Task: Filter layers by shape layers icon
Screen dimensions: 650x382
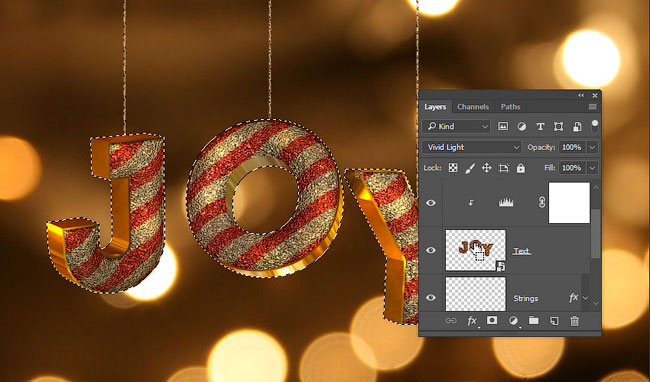Action: pyautogui.click(x=558, y=127)
